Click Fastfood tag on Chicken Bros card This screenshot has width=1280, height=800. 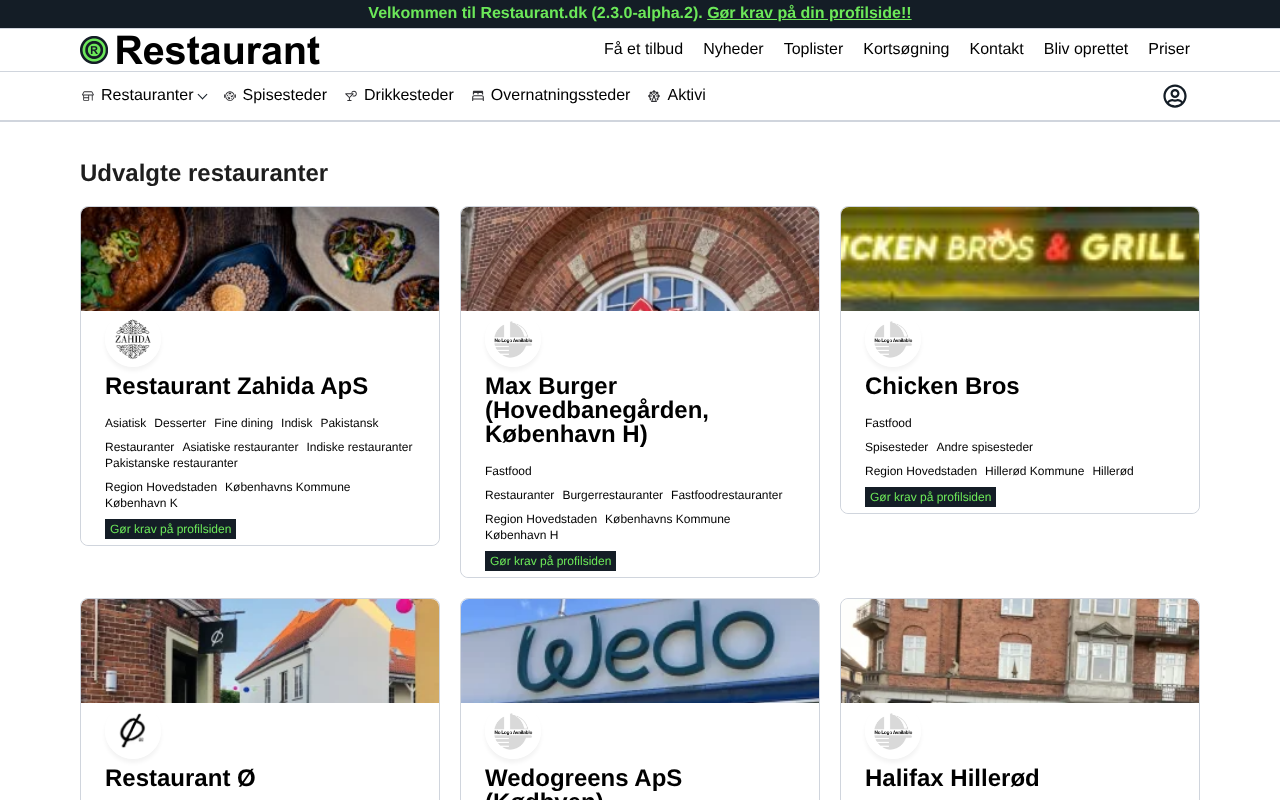click(888, 423)
